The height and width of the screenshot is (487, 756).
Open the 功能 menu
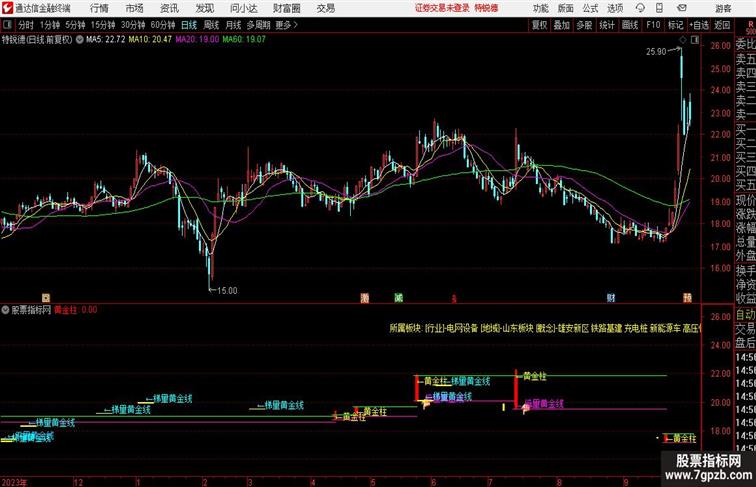point(540,8)
